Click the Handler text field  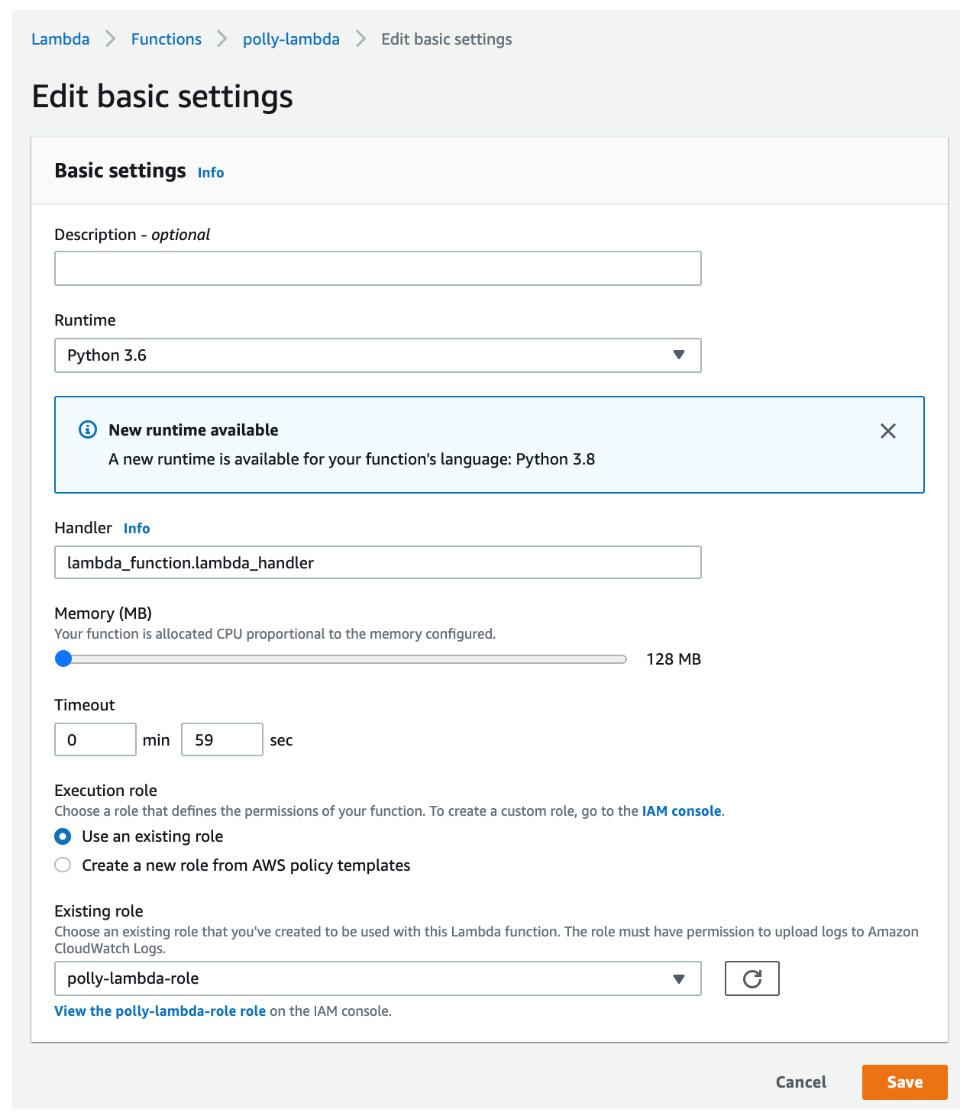[x=378, y=562]
